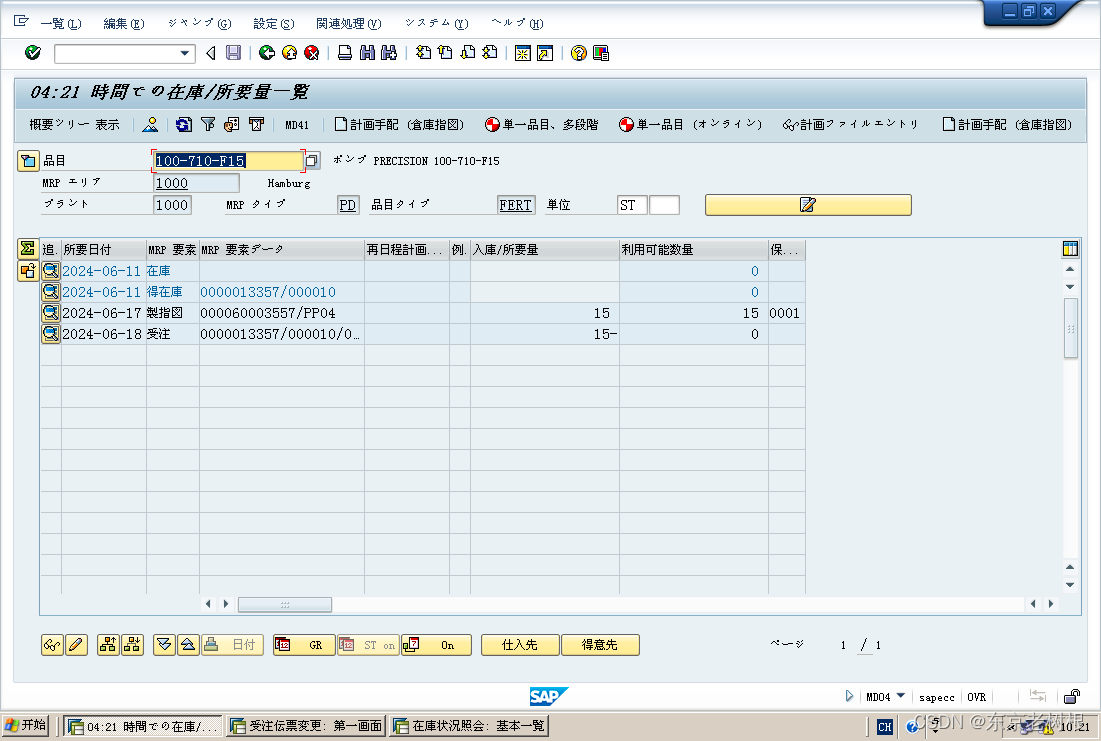Click the glasses display-element icon at the bottom
Viewport: 1101px width, 741px height.
pyautogui.click(x=51, y=645)
